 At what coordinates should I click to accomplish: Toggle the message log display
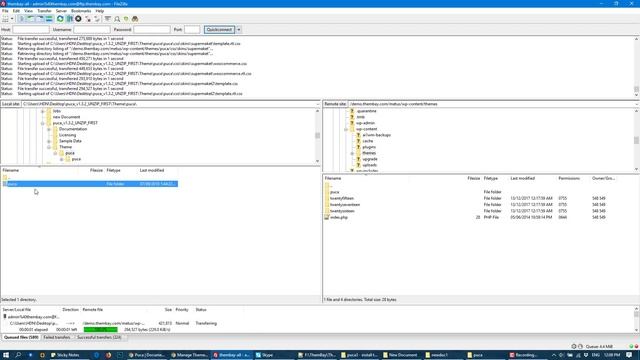point(22,19)
